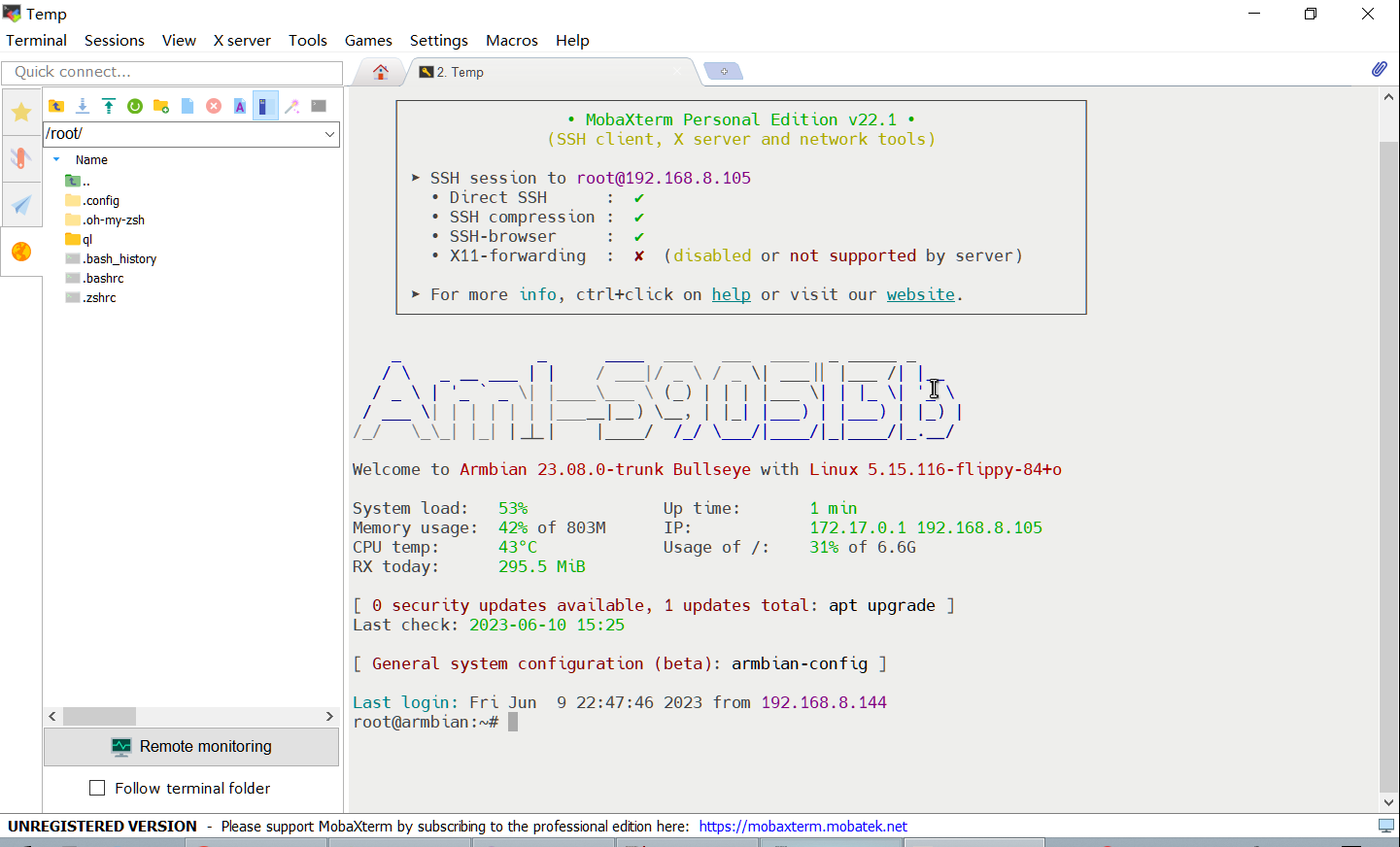This screenshot has height=847, width=1400.
Task: Open the ql folder
Action: coord(79,239)
